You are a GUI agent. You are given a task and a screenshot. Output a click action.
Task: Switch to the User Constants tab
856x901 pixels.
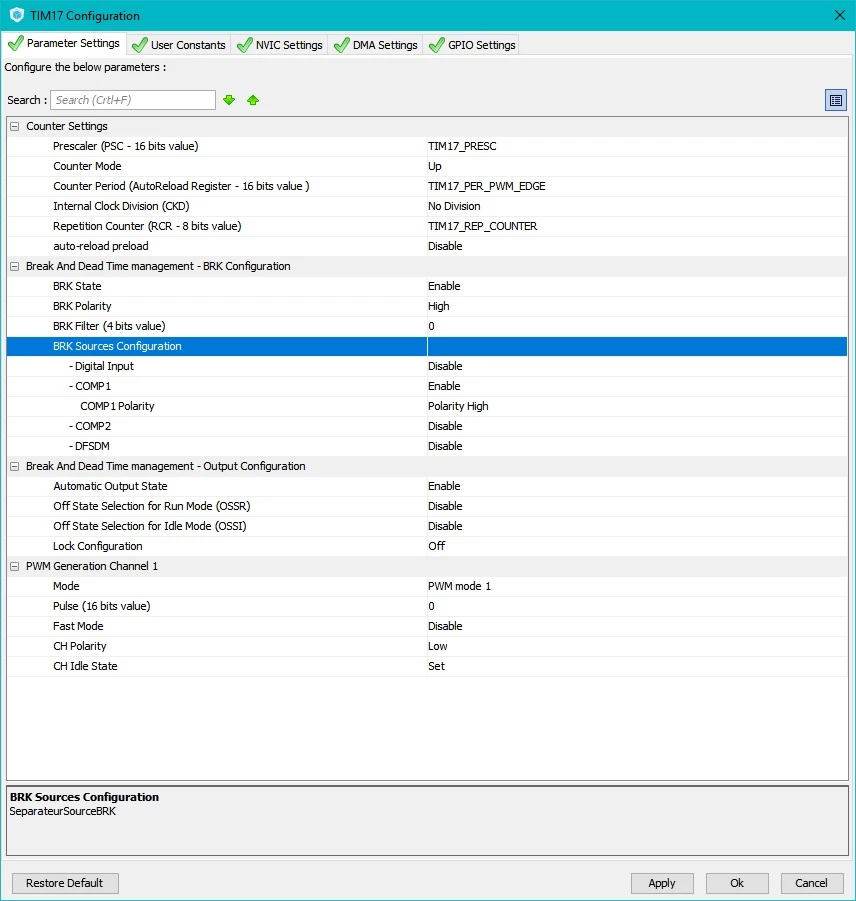179,45
